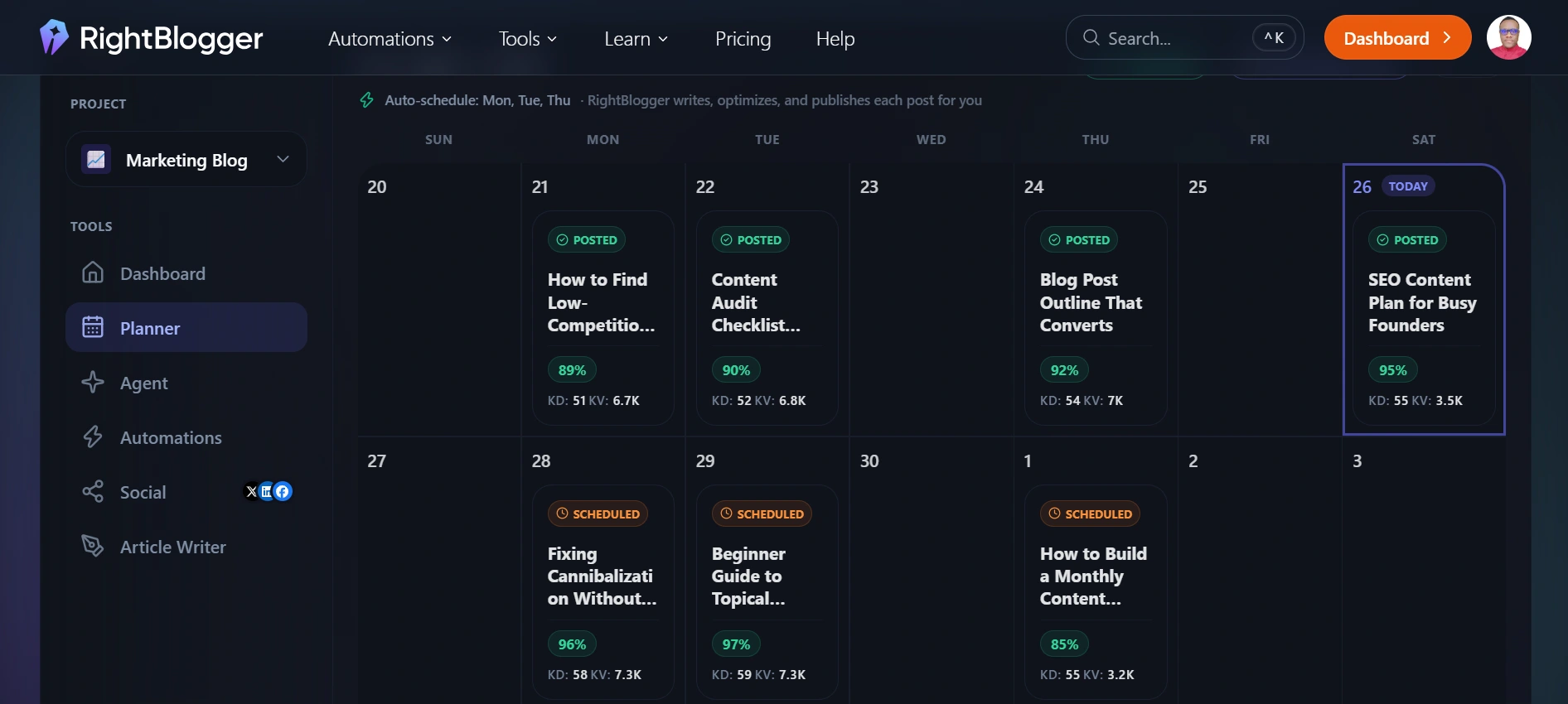1568x704 pixels.
Task: Click the LinkedIn social badge
Action: pos(267,491)
